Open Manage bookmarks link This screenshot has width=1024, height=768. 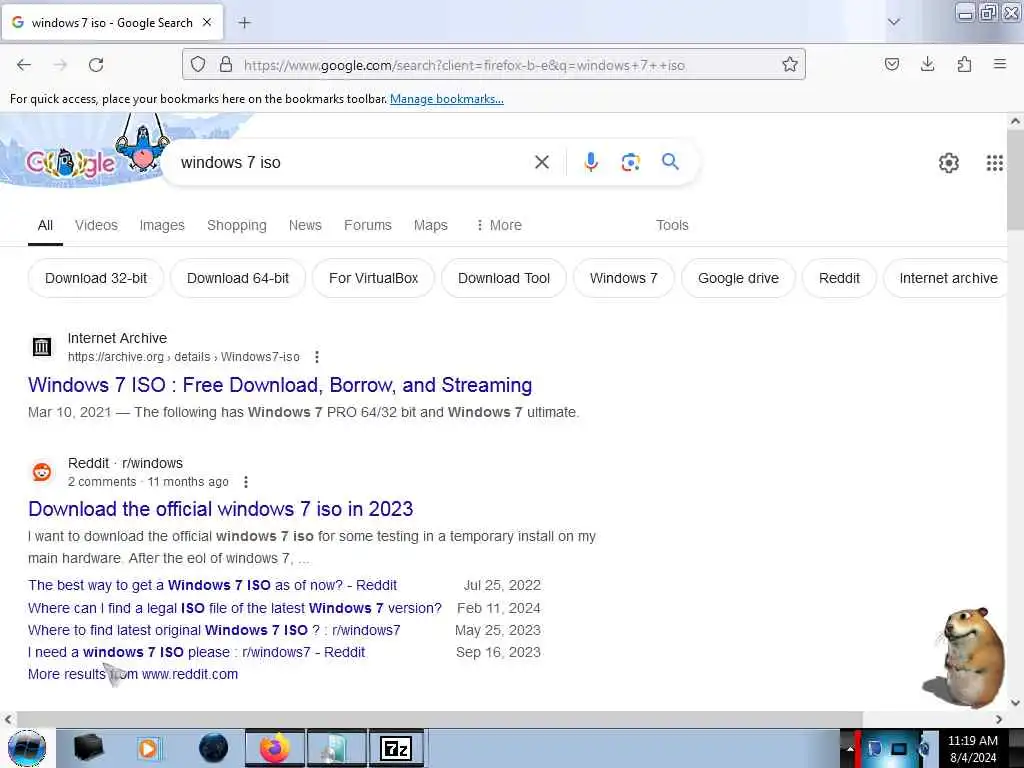coord(447,99)
